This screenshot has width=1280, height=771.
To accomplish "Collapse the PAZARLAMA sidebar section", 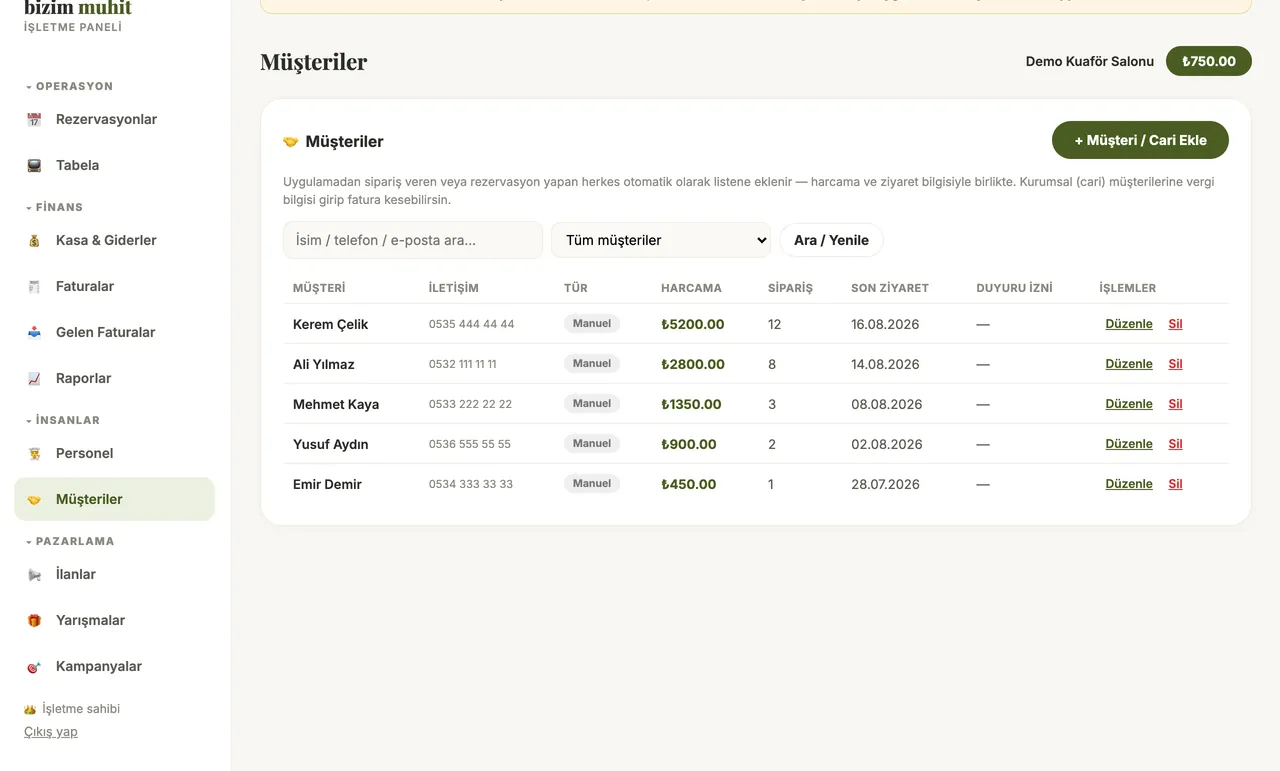I will point(69,541).
